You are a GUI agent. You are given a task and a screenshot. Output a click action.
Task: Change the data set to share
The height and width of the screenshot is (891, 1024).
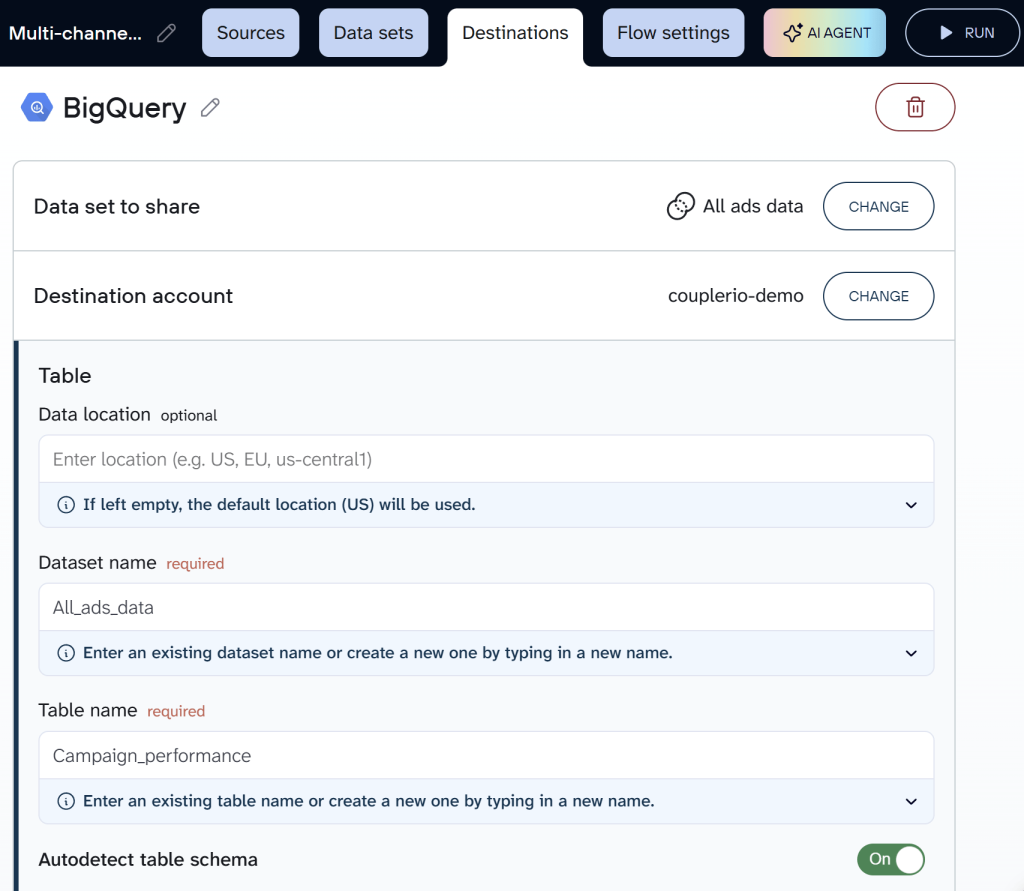878,206
